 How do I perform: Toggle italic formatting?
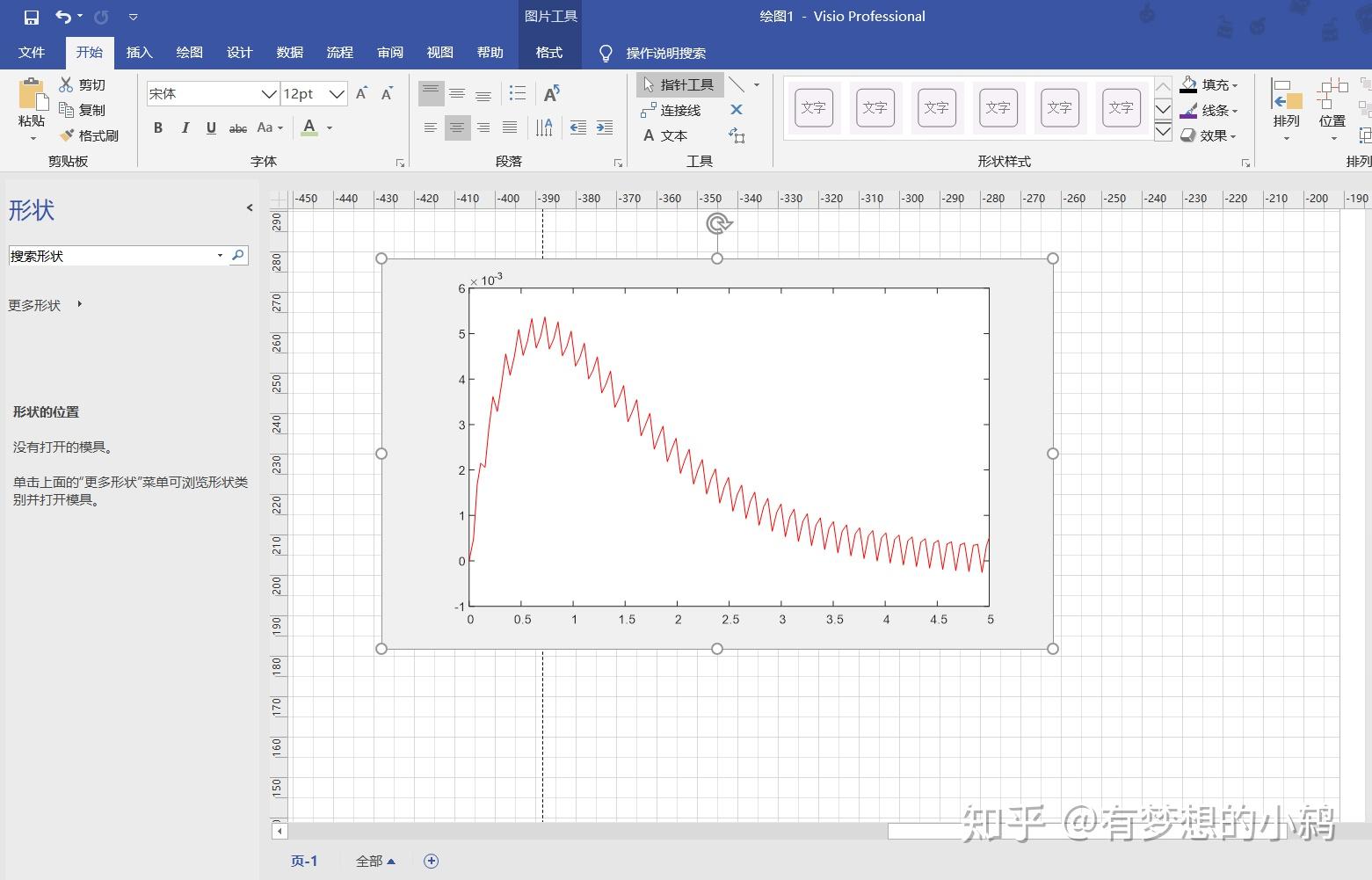click(185, 127)
